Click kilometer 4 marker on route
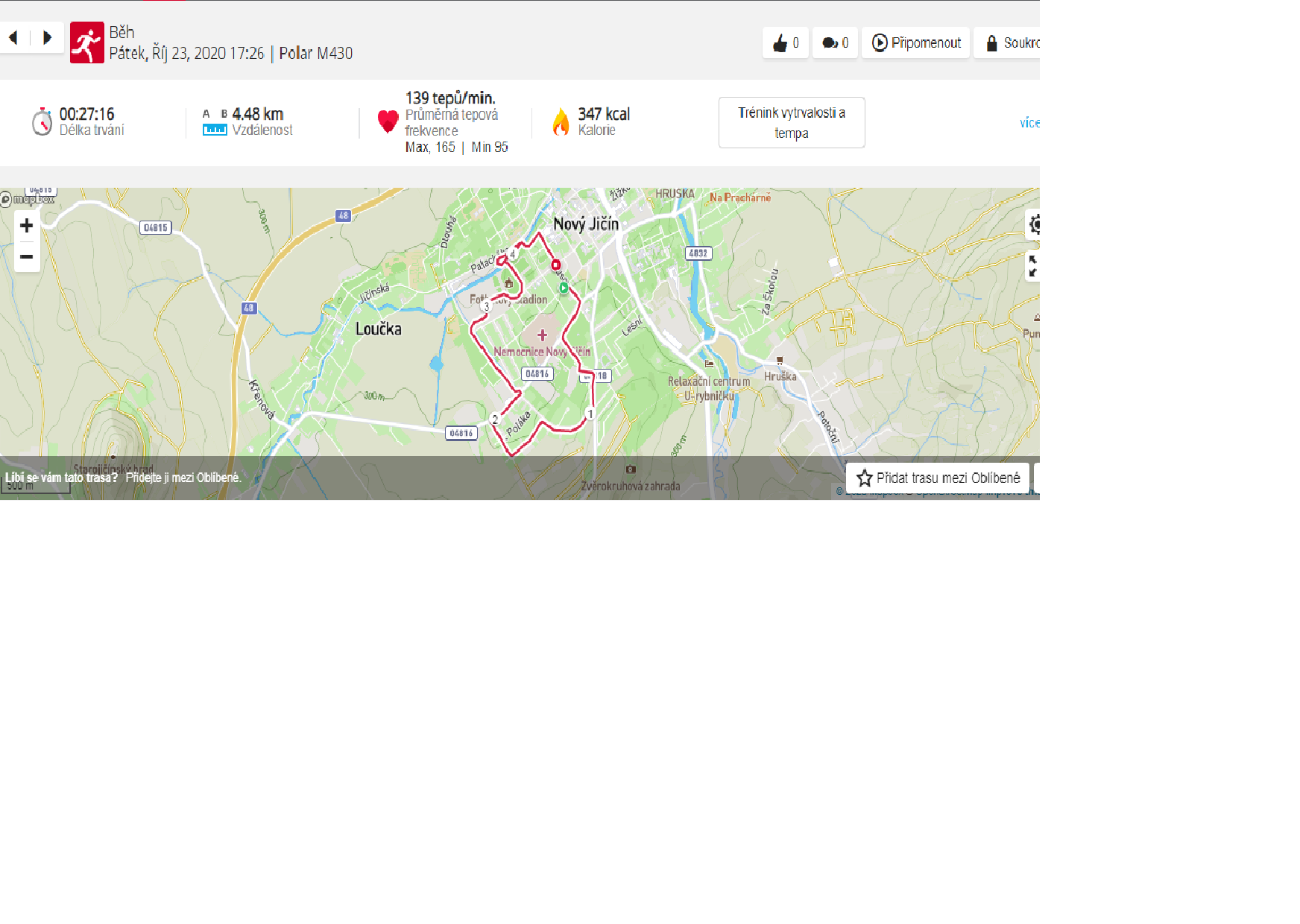Image resolution: width=1300 pixels, height=924 pixels. 512,254
